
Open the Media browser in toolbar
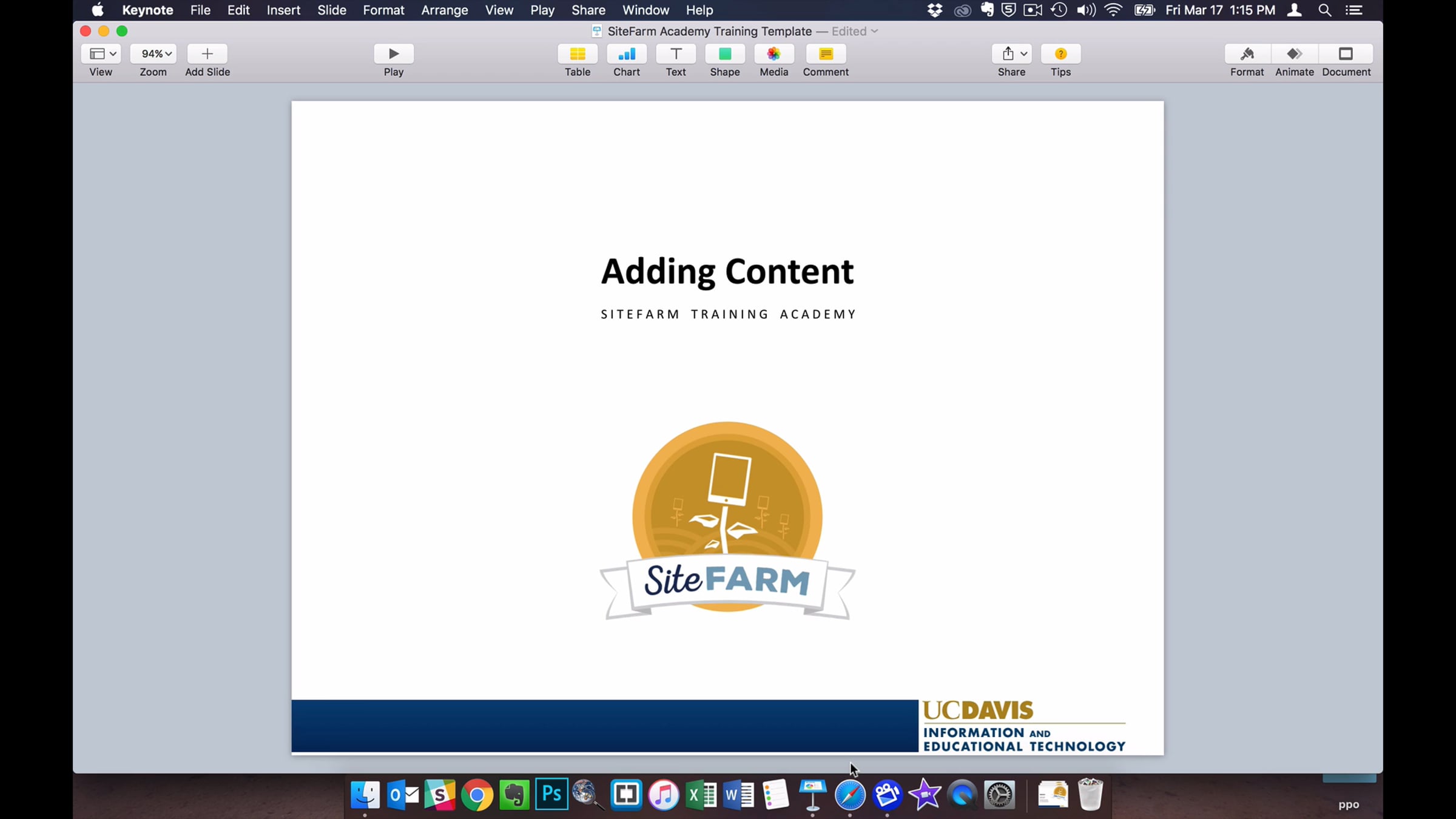(x=774, y=54)
